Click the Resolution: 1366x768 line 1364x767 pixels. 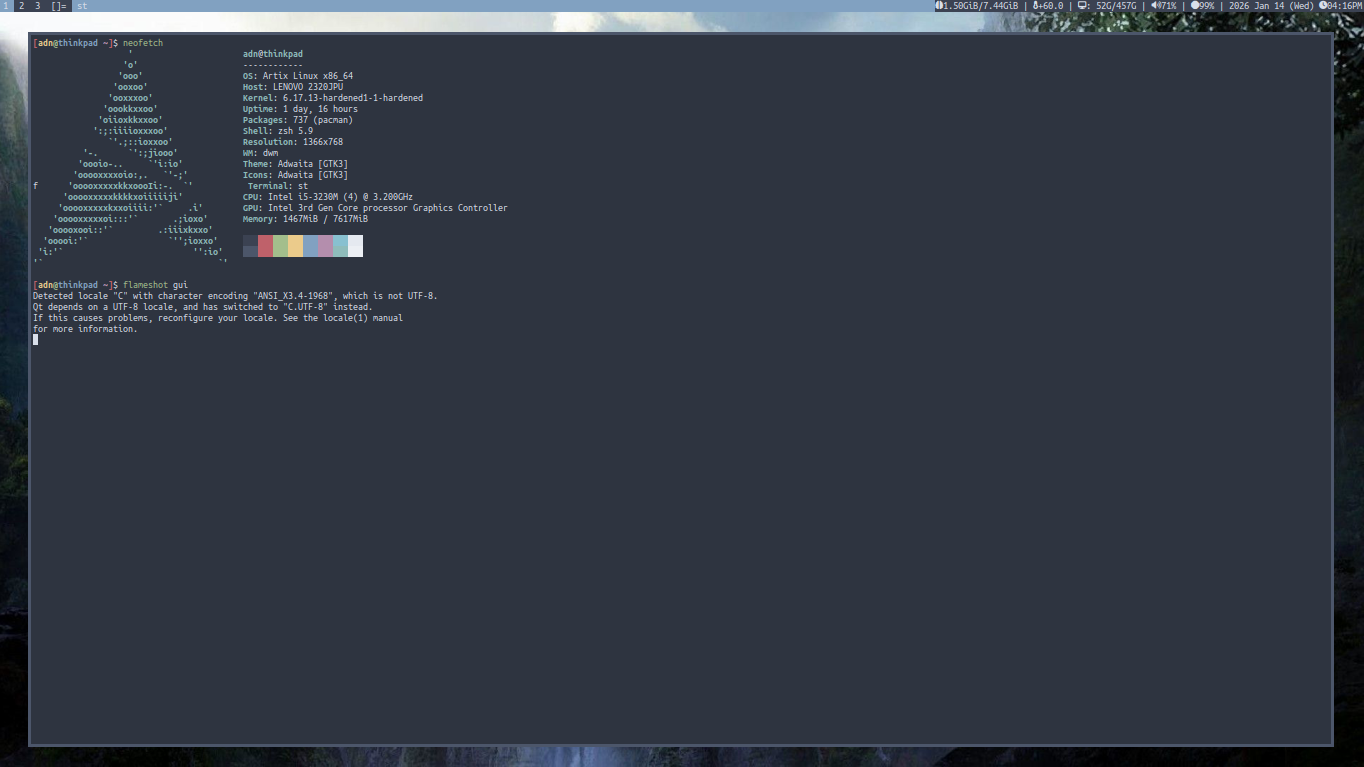[293, 142]
